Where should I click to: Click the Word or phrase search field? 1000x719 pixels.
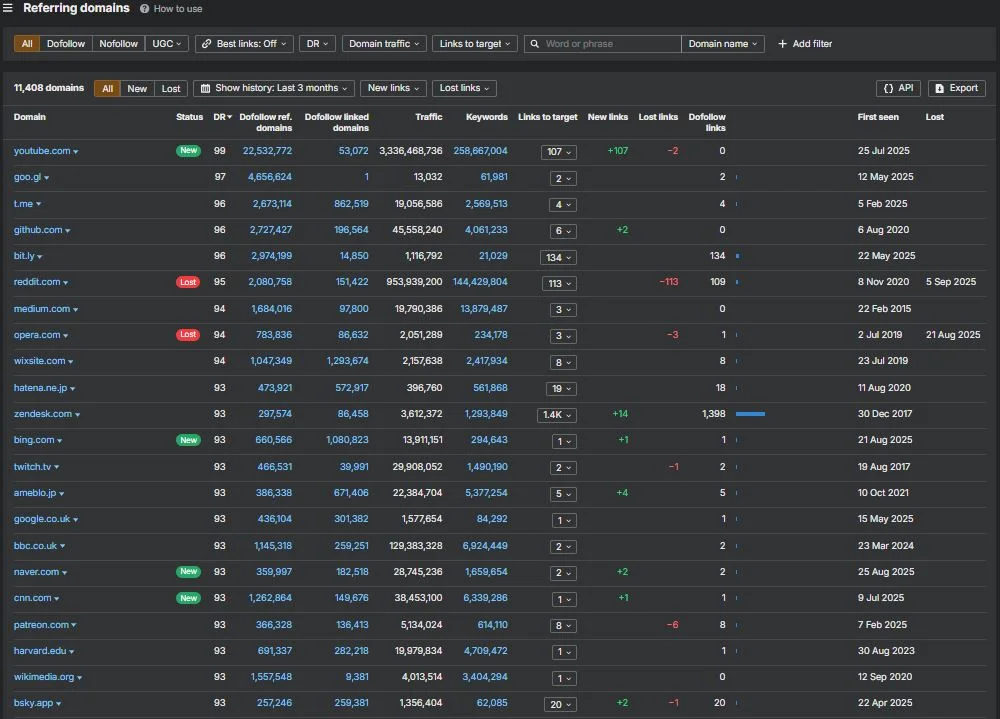603,43
